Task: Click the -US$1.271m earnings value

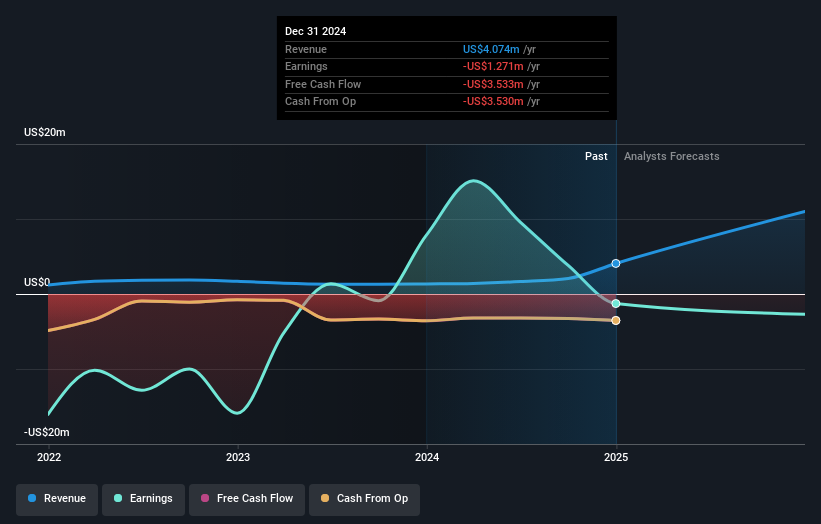Action: coord(493,66)
